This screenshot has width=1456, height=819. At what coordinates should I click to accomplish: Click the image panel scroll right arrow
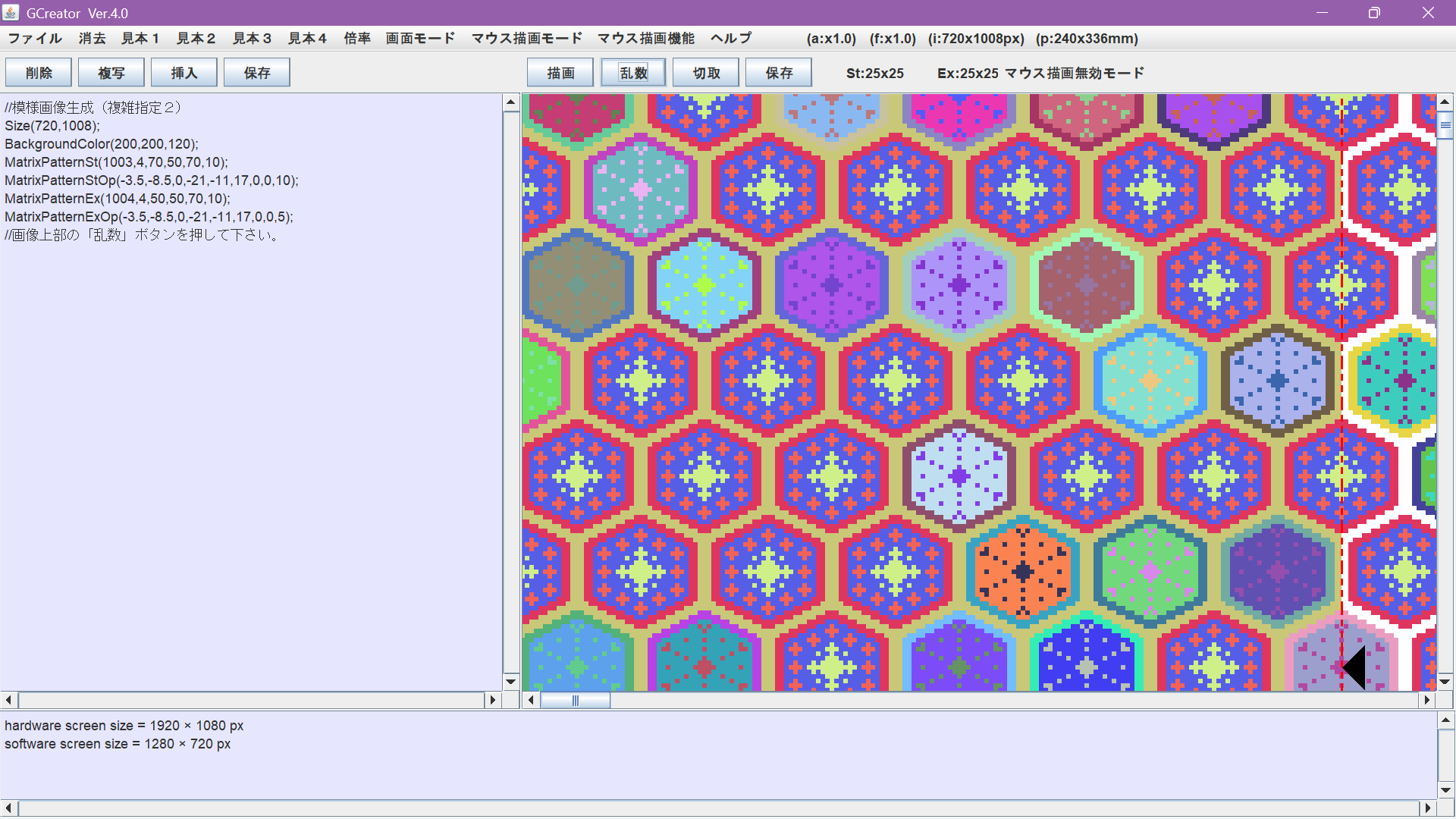tap(1427, 700)
